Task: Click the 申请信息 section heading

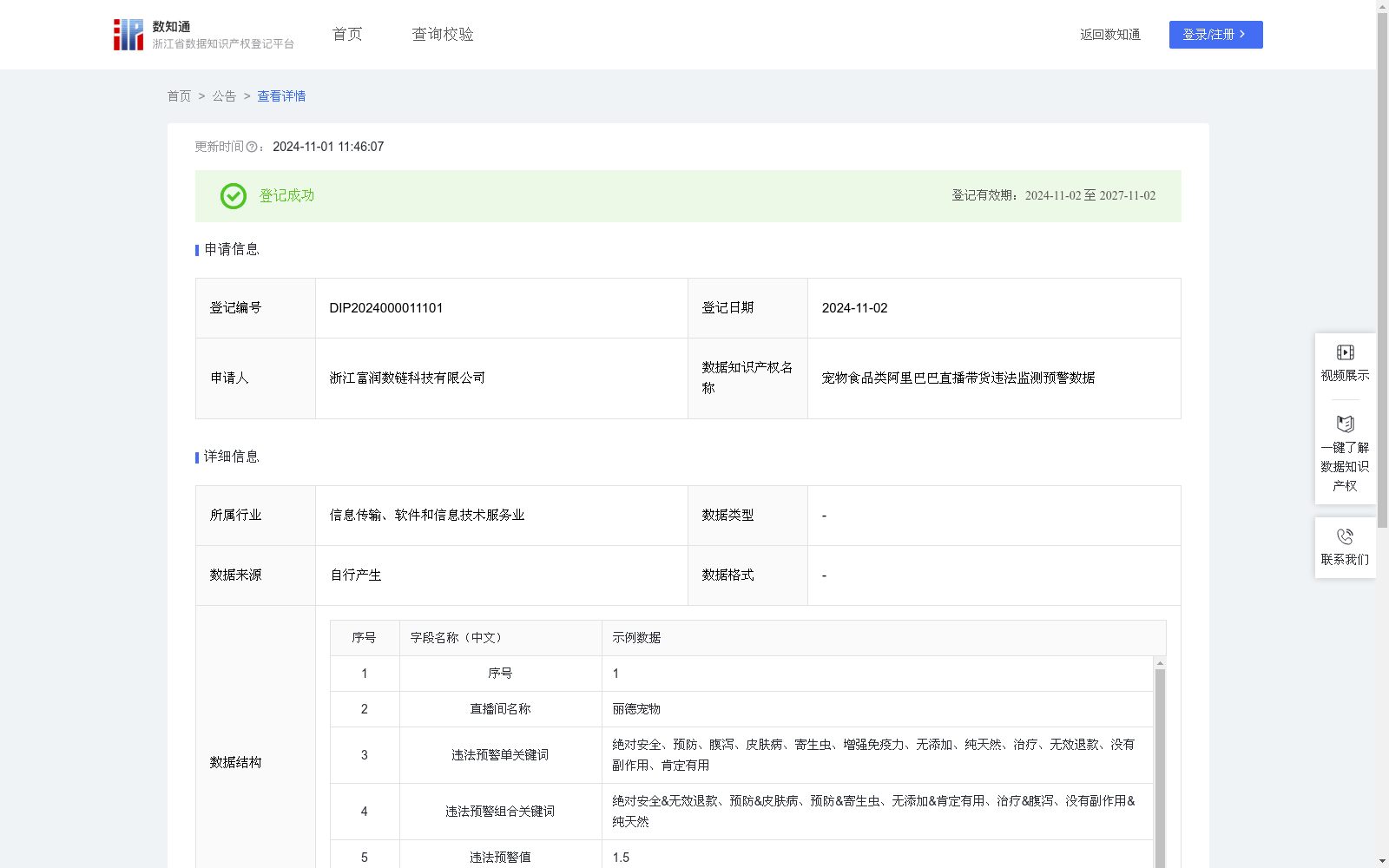Action: click(232, 249)
